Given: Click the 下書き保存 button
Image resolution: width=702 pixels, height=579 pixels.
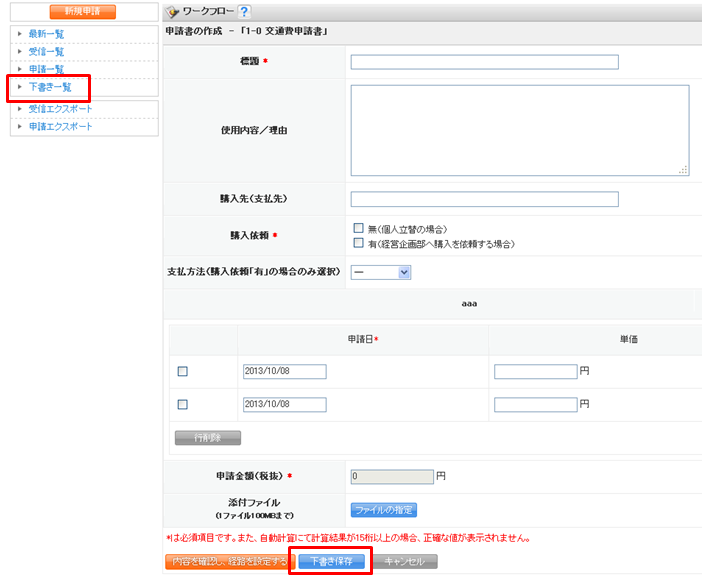Looking at the screenshot, I should (331, 562).
